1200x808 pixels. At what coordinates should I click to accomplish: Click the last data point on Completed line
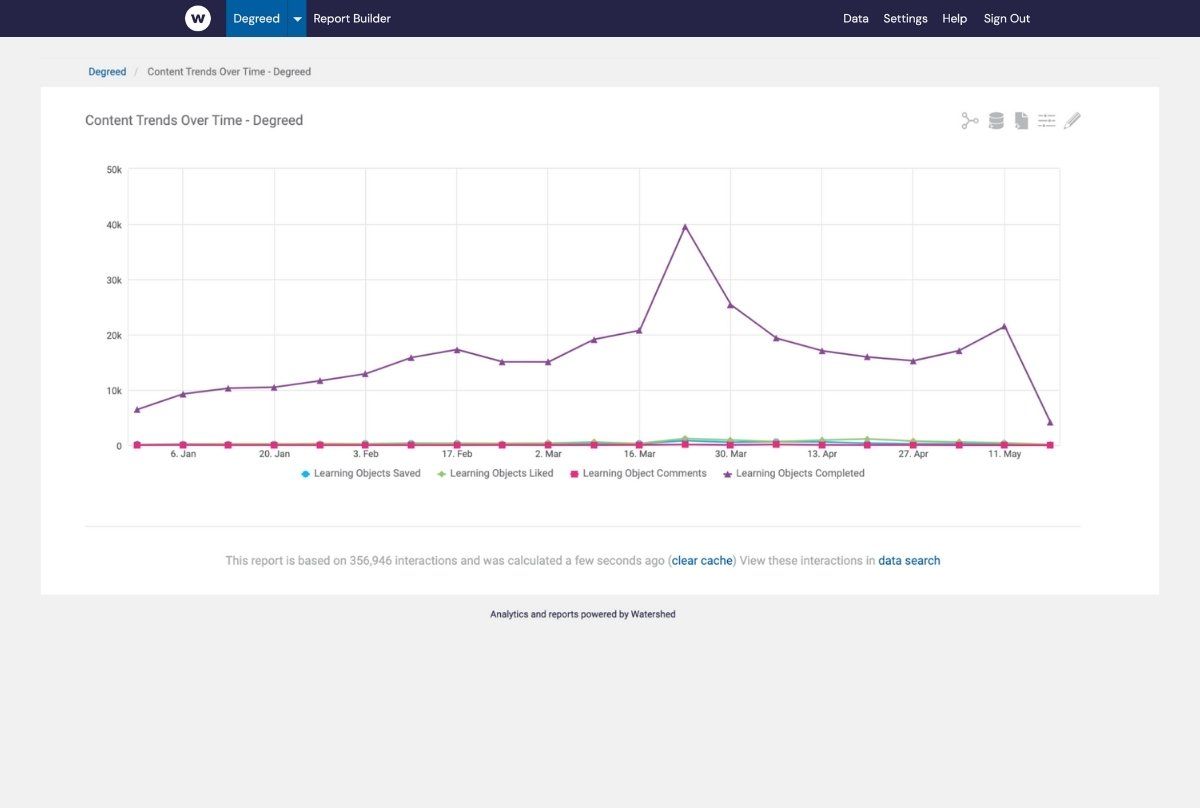click(1050, 422)
